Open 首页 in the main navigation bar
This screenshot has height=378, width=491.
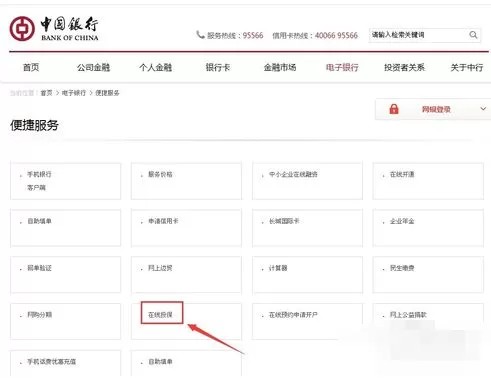31,67
